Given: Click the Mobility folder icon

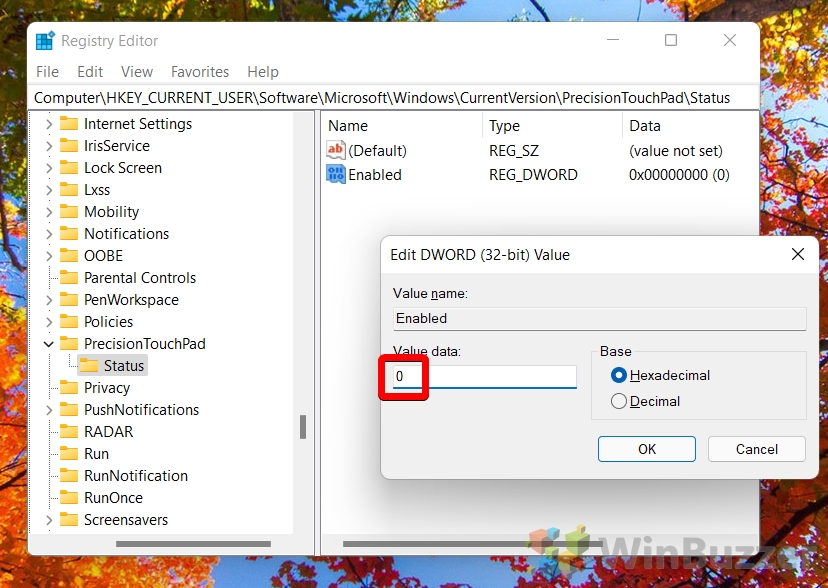Looking at the screenshot, I should point(69,212).
